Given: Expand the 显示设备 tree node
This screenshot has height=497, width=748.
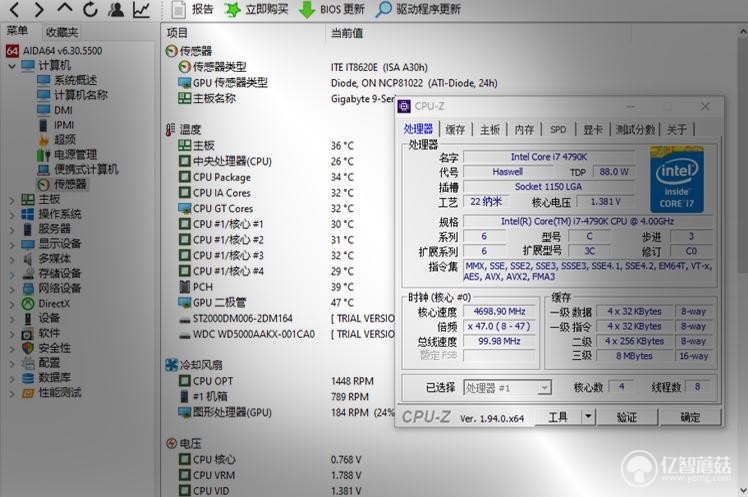Looking at the screenshot, I should coord(12,245).
